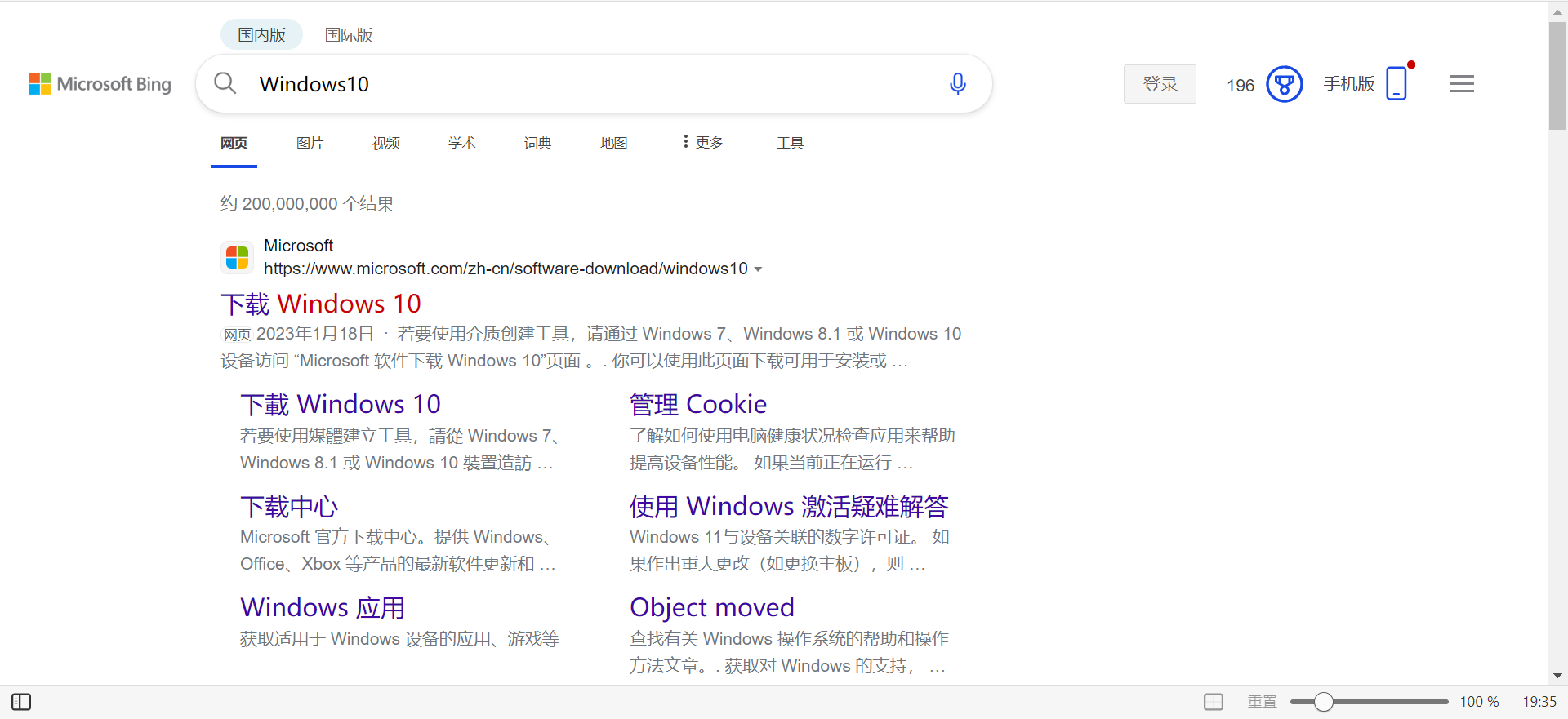Click the Microsoft Bing logo
Screen dimensions: 1568x719
click(x=100, y=84)
